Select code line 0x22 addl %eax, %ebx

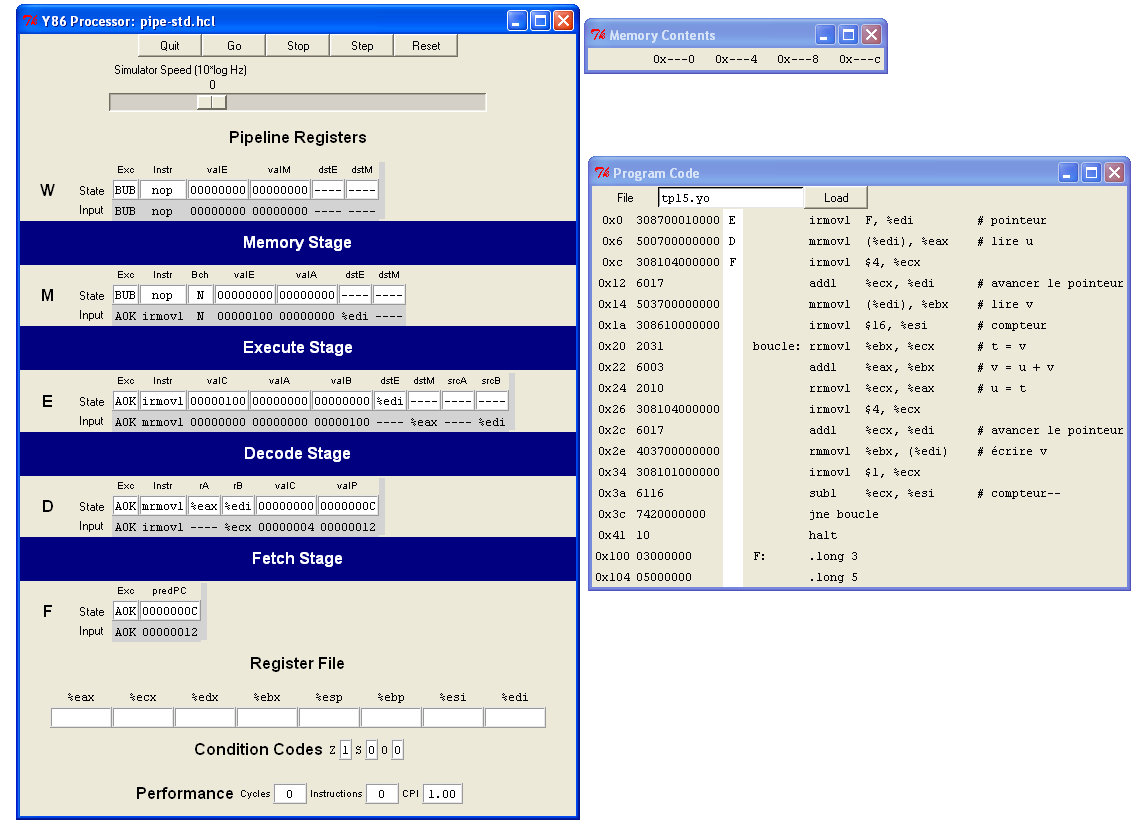coord(859,368)
